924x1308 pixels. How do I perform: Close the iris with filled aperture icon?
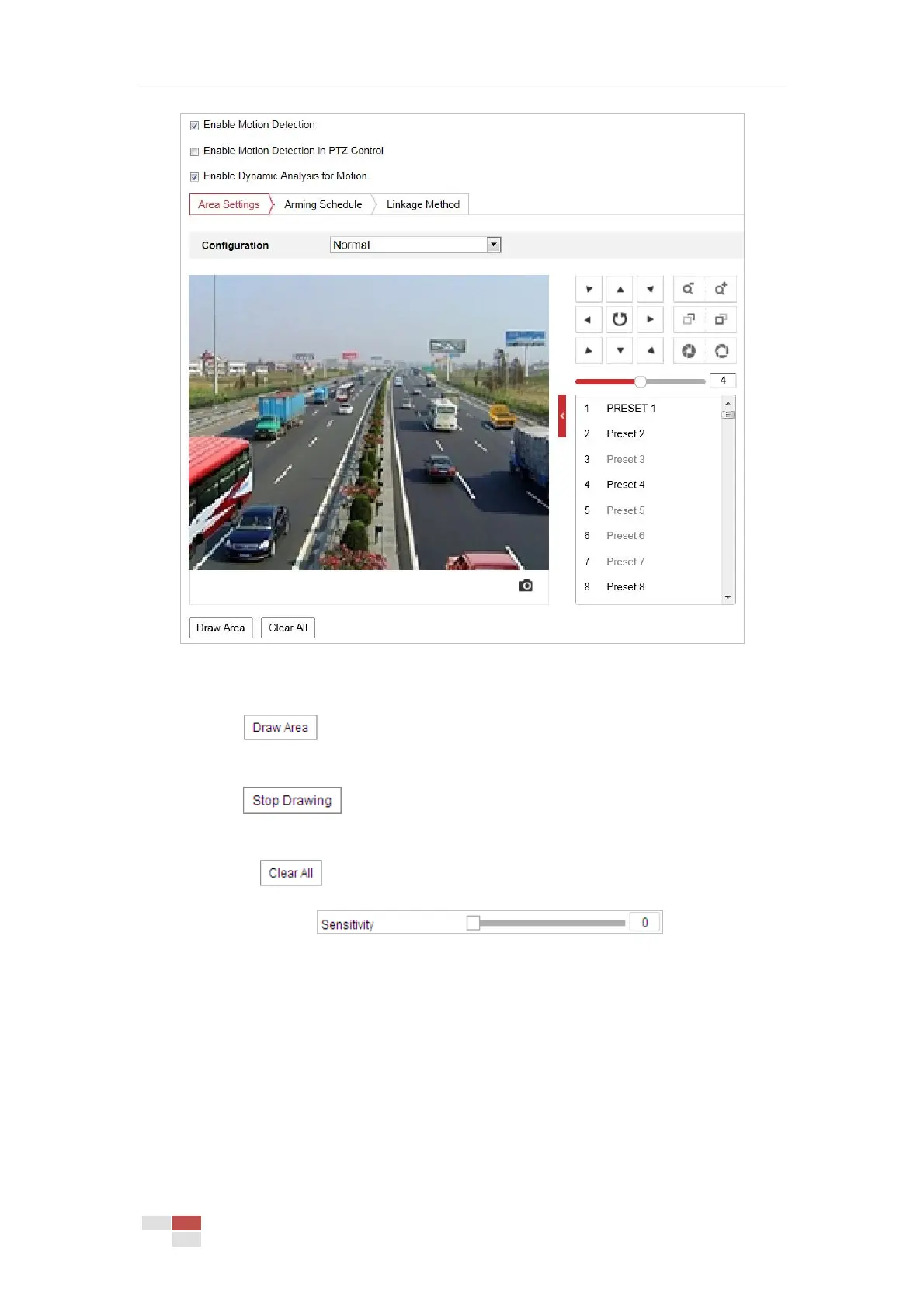(x=688, y=351)
